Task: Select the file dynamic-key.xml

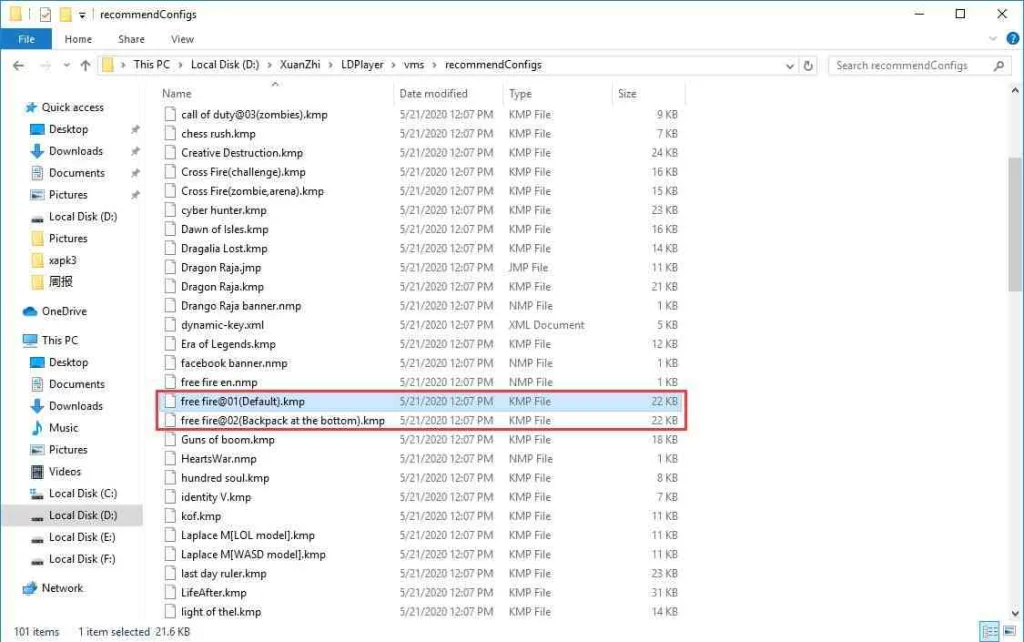Action: (222, 325)
